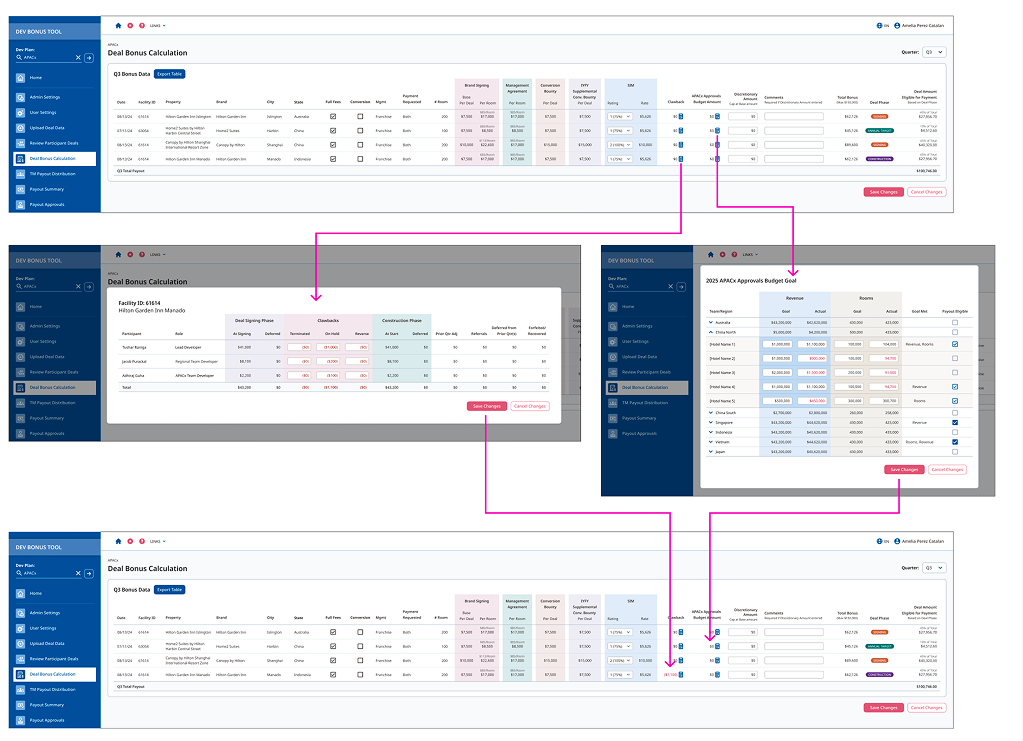This screenshot has width=1023, height=741.
Task: Click the globe language icon in bottom screen
Action: point(879,541)
